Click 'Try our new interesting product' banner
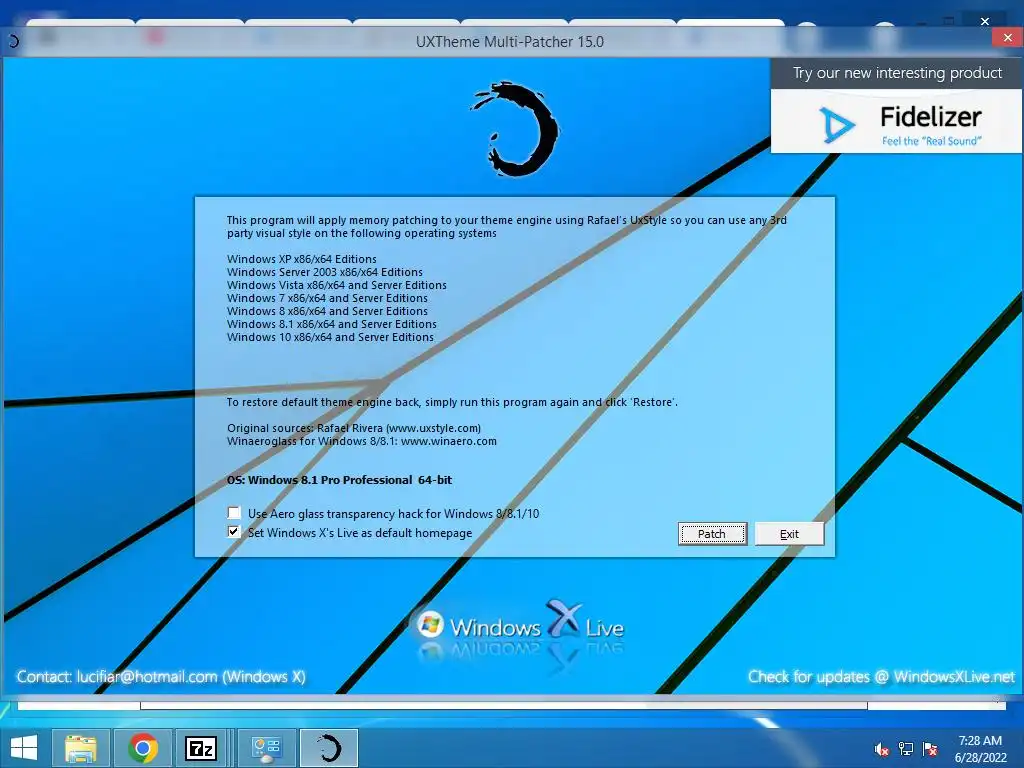The width and height of the screenshot is (1024, 768). [897, 73]
